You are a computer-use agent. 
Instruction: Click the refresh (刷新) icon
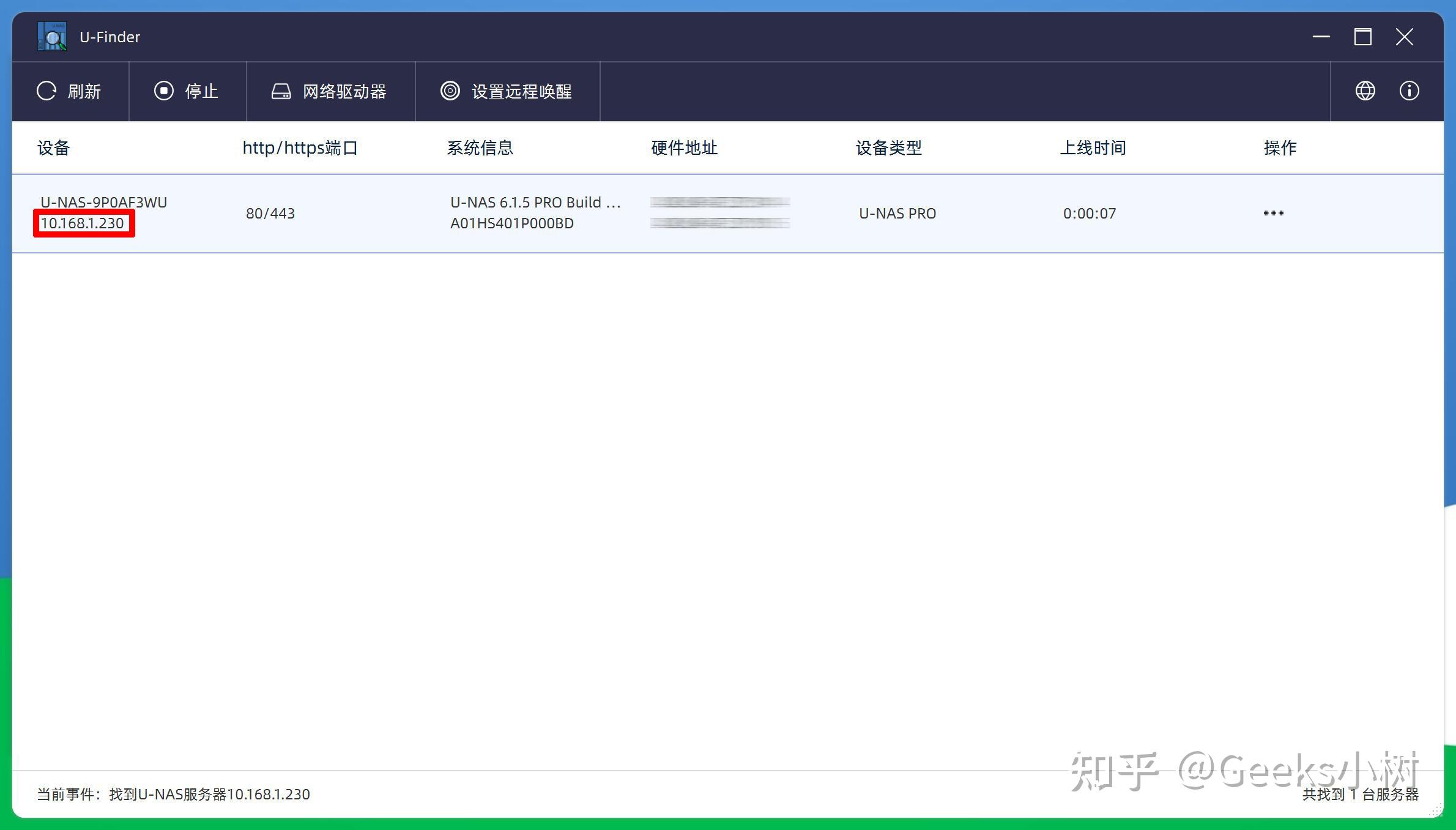(46, 91)
